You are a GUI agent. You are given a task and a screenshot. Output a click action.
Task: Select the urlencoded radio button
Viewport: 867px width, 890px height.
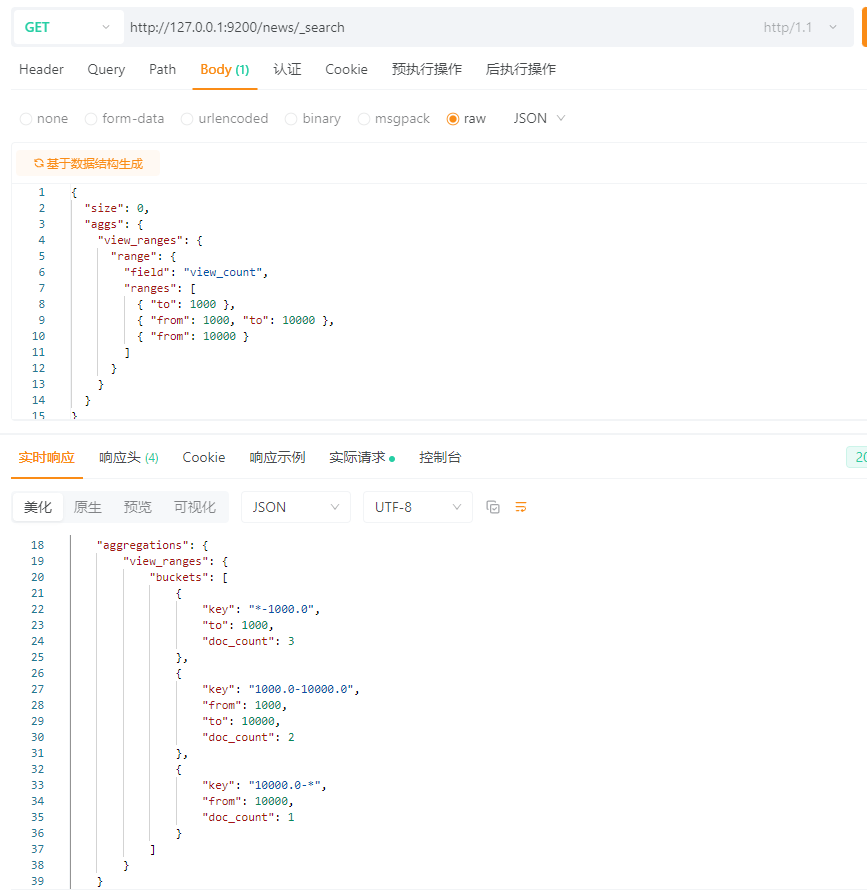coord(187,119)
